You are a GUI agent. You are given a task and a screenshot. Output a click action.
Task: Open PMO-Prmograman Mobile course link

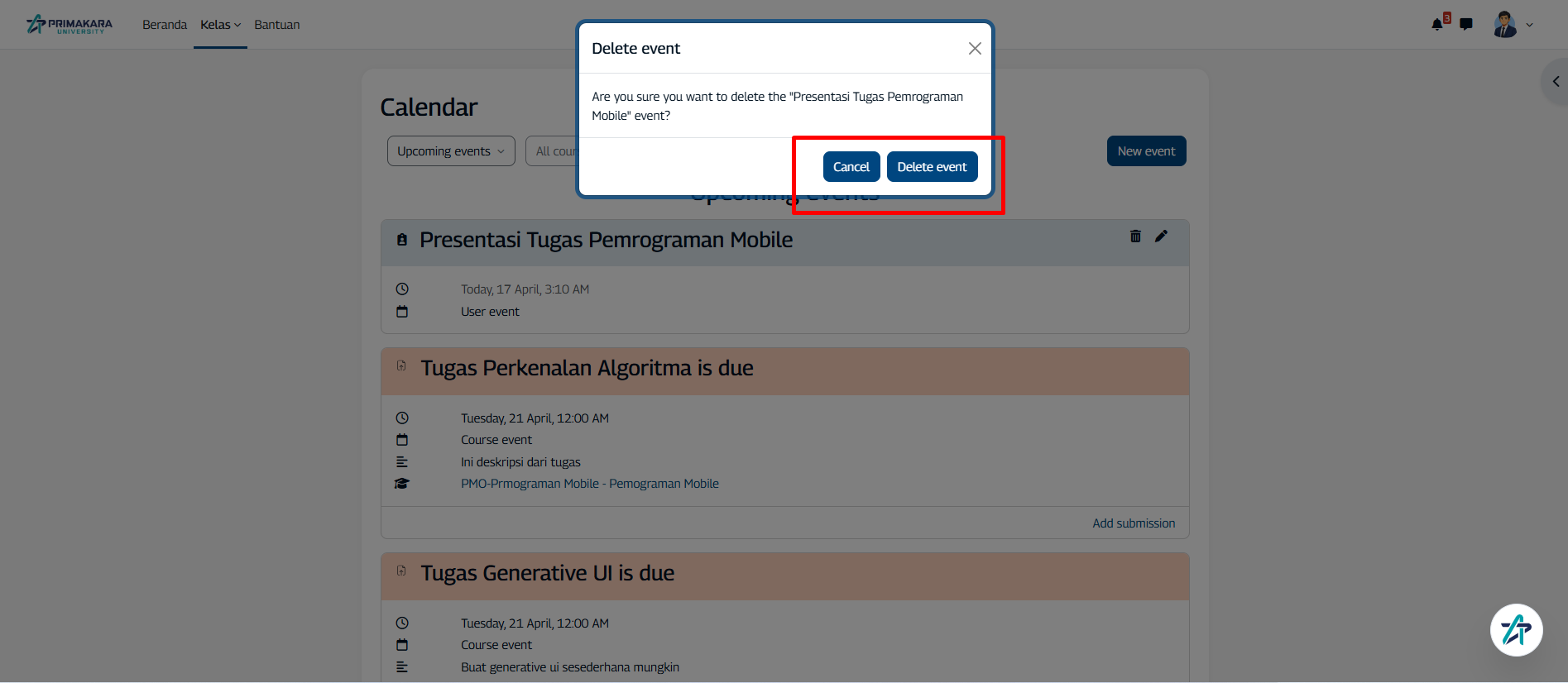[x=590, y=484]
